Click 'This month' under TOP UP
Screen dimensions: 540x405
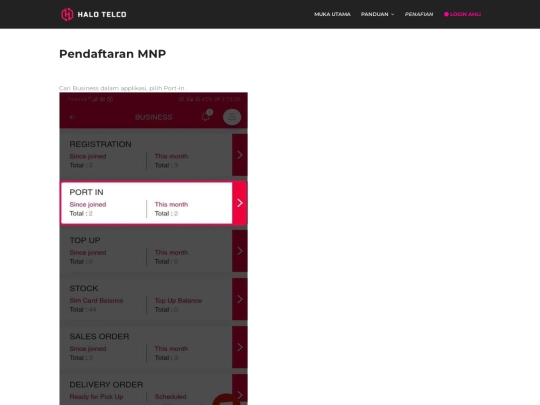coord(171,252)
